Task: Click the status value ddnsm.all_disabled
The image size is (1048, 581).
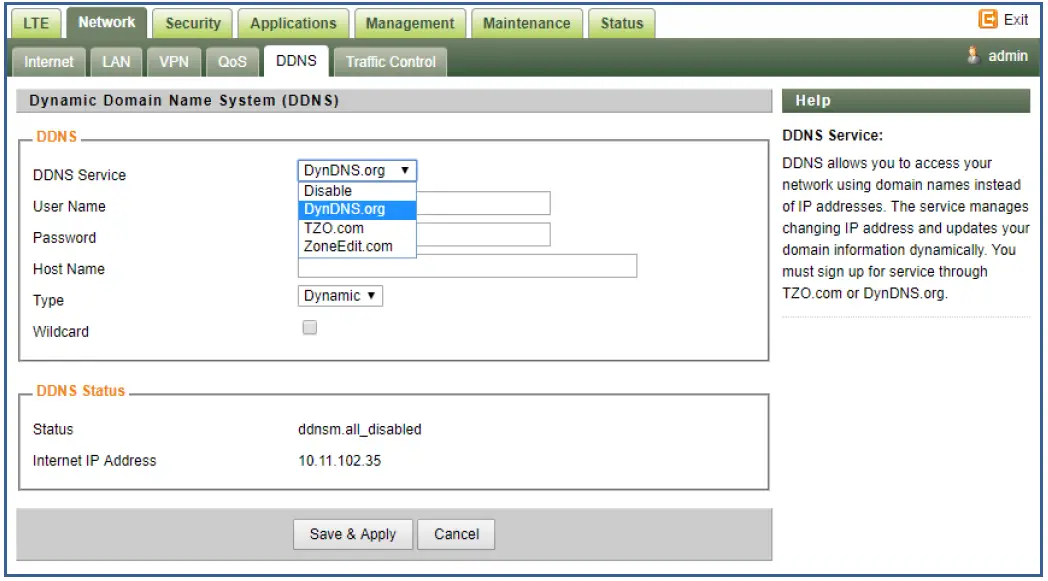Action: pyautogui.click(x=360, y=429)
